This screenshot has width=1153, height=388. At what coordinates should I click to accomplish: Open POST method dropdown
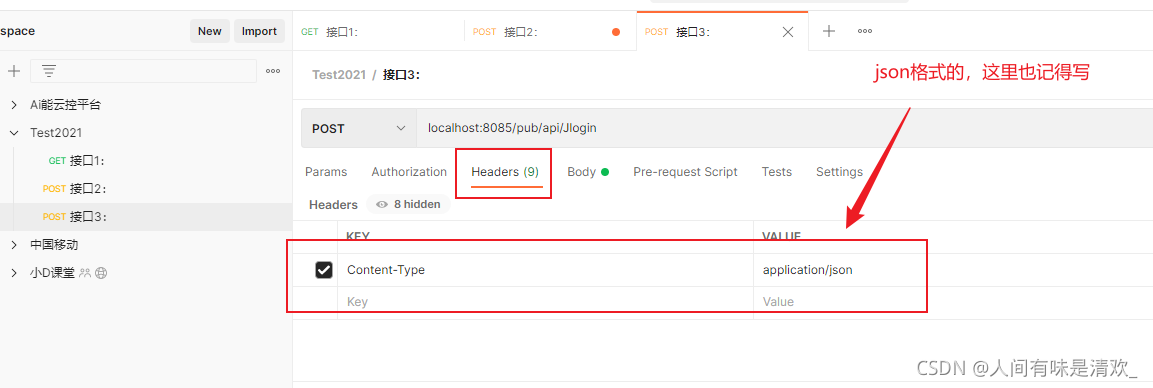(x=358, y=128)
